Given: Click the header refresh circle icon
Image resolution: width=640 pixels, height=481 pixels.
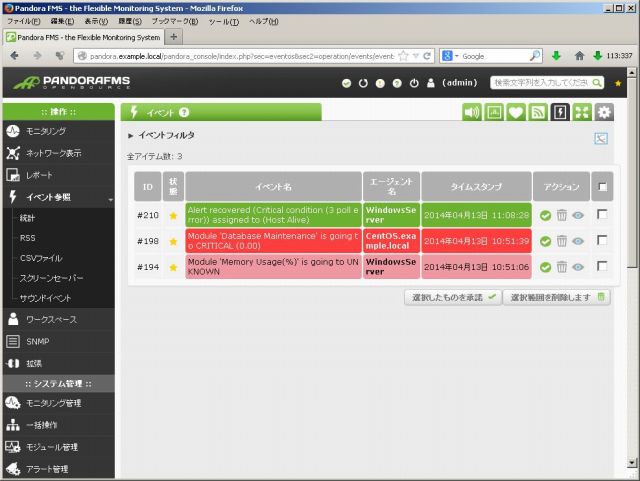Looking at the screenshot, I should (x=363, y=83).
